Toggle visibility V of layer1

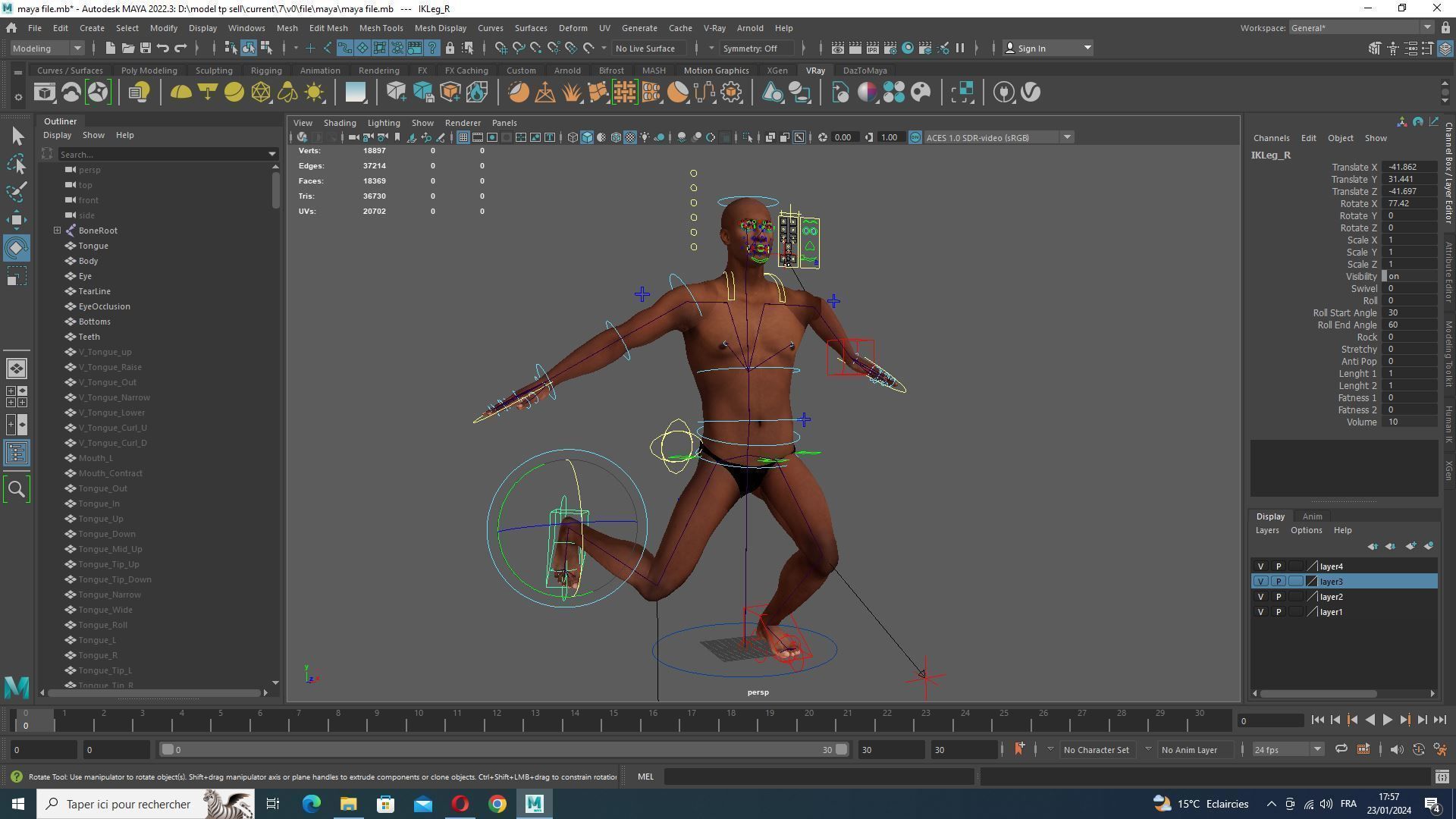pyautogui.click(x=1260, y=612)
